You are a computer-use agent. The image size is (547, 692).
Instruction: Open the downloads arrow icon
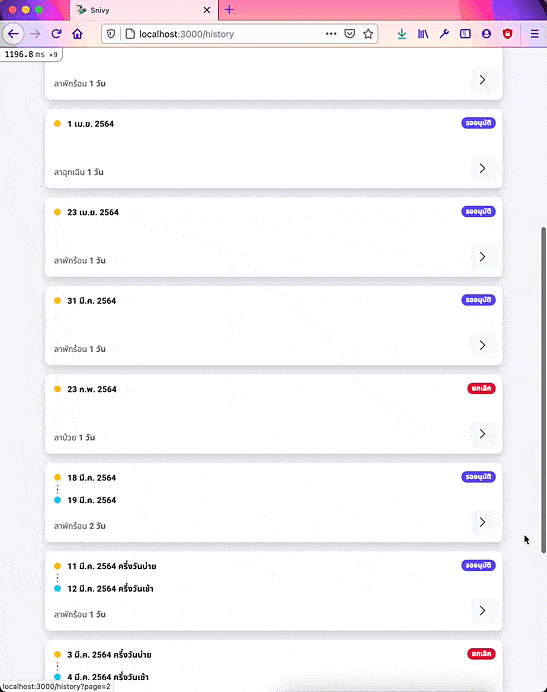coord(401,34)
